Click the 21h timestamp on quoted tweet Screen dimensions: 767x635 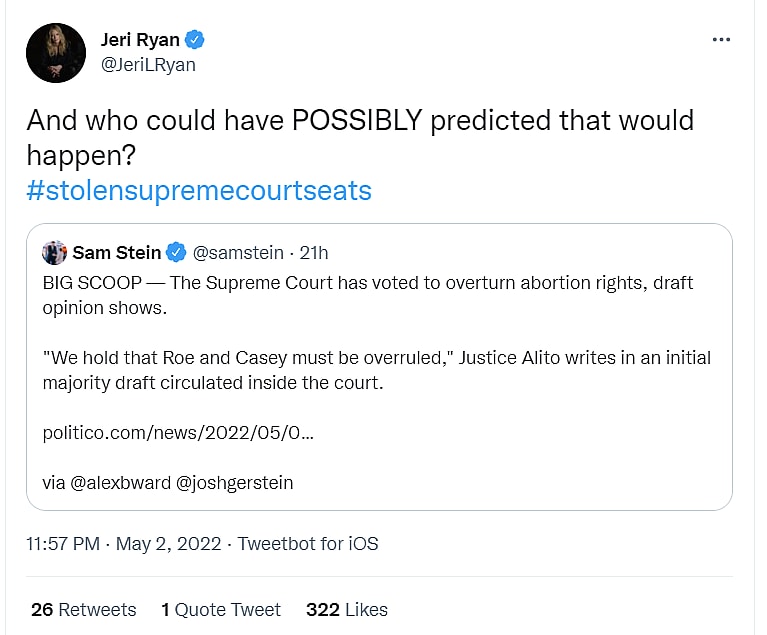click(312, 252)
